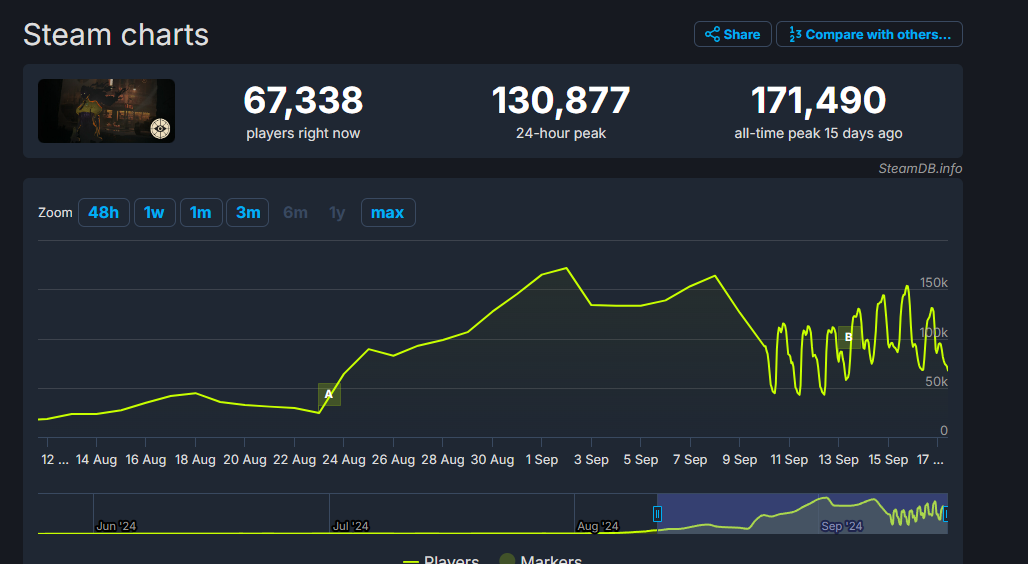Click the 171,490 all-time peak figure

pos(818,100)
